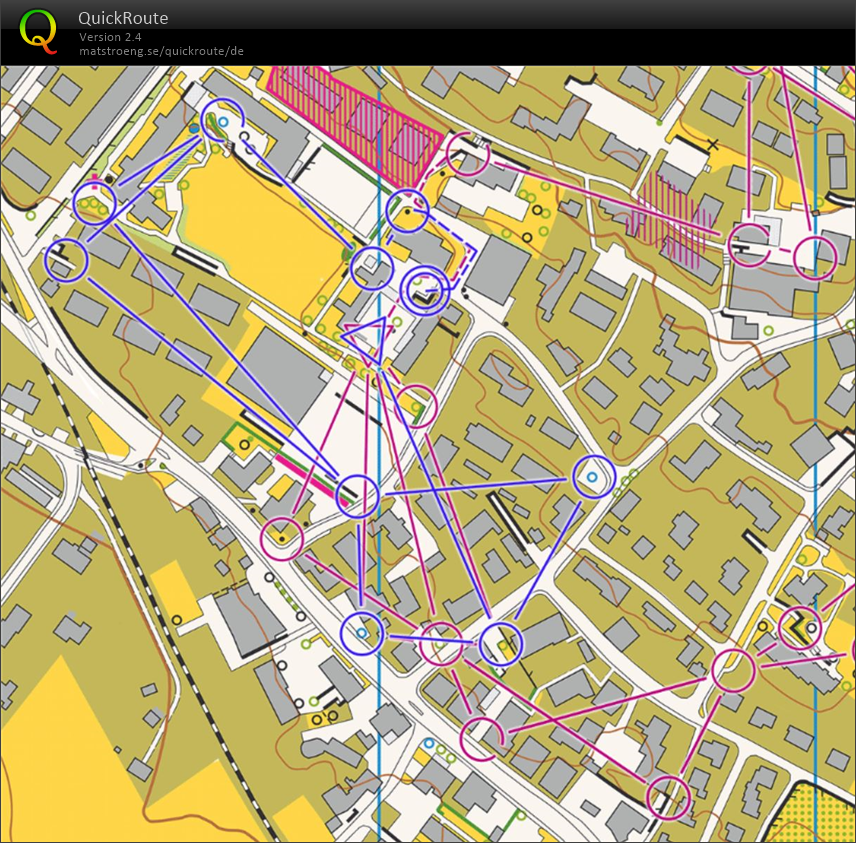Pick the pink control circle nearest the start triangle
The height and width of the screenshot is (843, 856).
pos(415,405)
